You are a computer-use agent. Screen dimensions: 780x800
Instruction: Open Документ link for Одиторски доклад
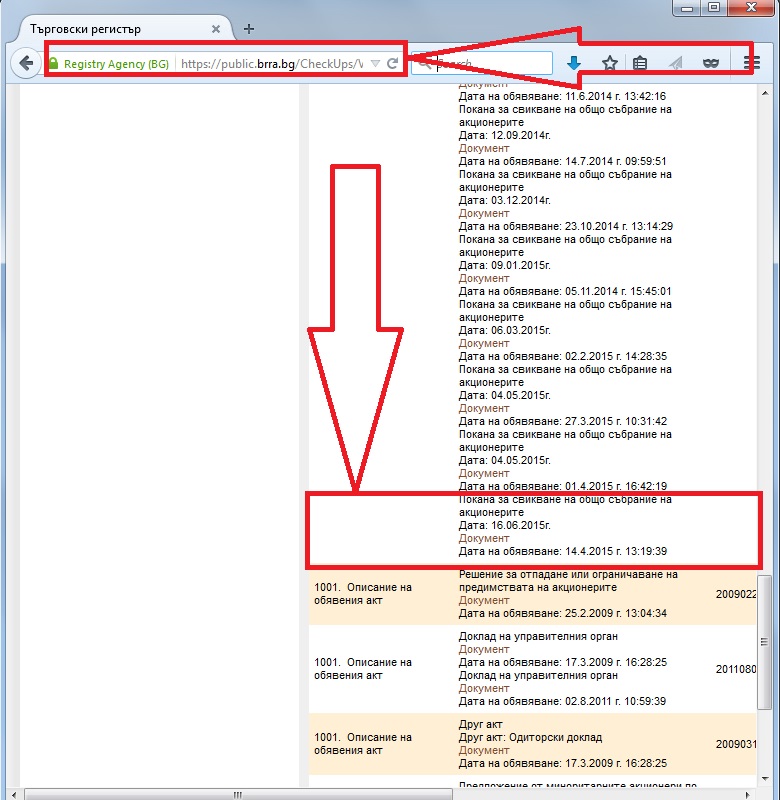484,750
